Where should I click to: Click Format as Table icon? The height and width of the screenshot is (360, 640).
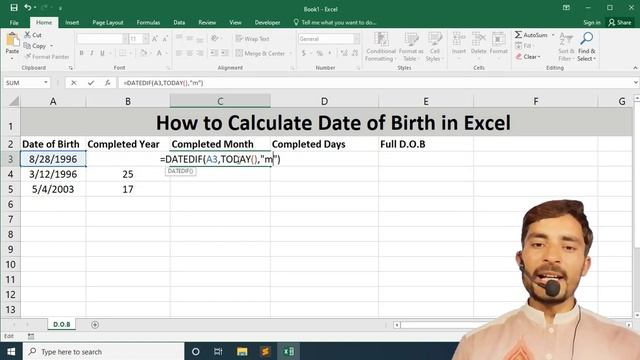point(411,40)
